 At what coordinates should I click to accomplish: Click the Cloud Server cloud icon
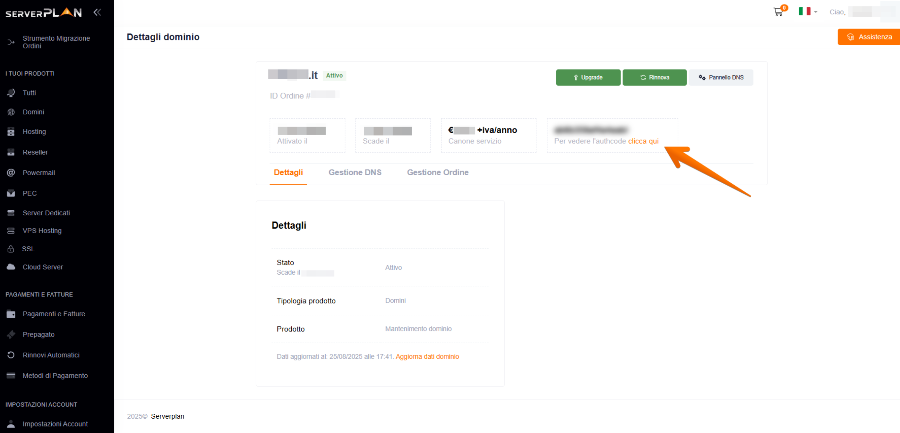(11, 267)
